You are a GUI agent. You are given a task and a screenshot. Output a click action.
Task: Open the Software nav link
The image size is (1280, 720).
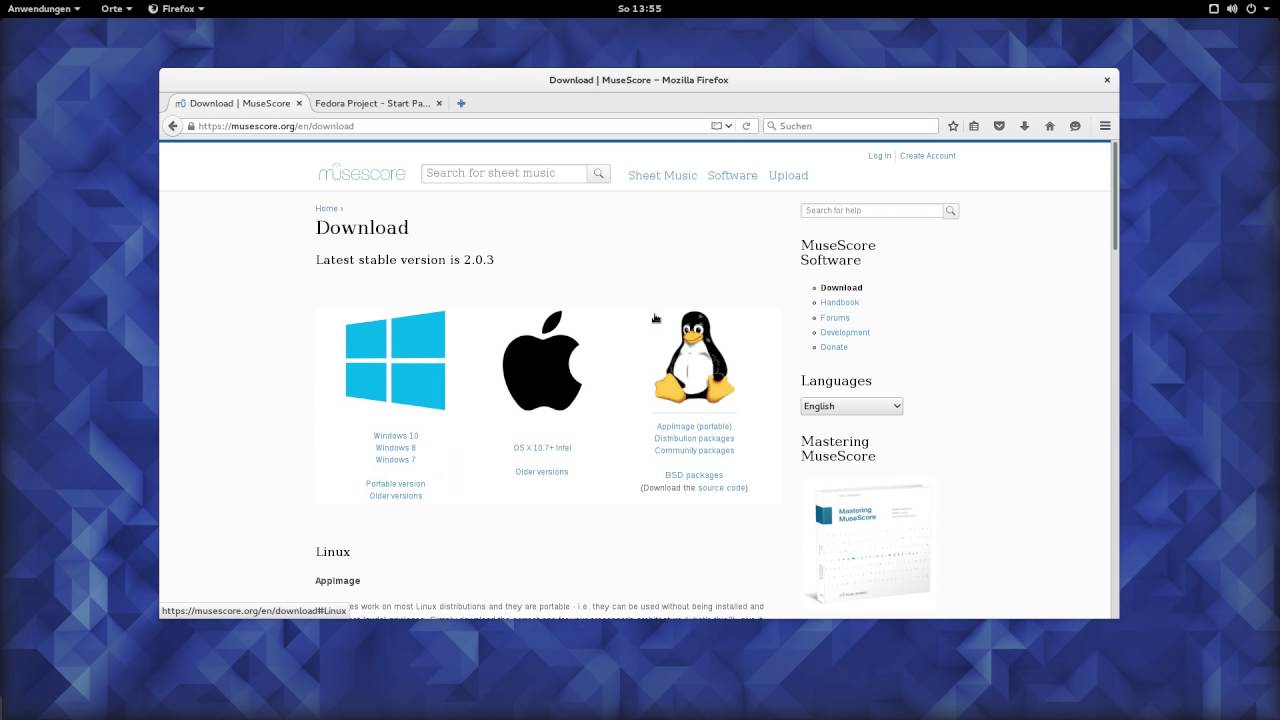pyautogui.click(x=733, y=175)
